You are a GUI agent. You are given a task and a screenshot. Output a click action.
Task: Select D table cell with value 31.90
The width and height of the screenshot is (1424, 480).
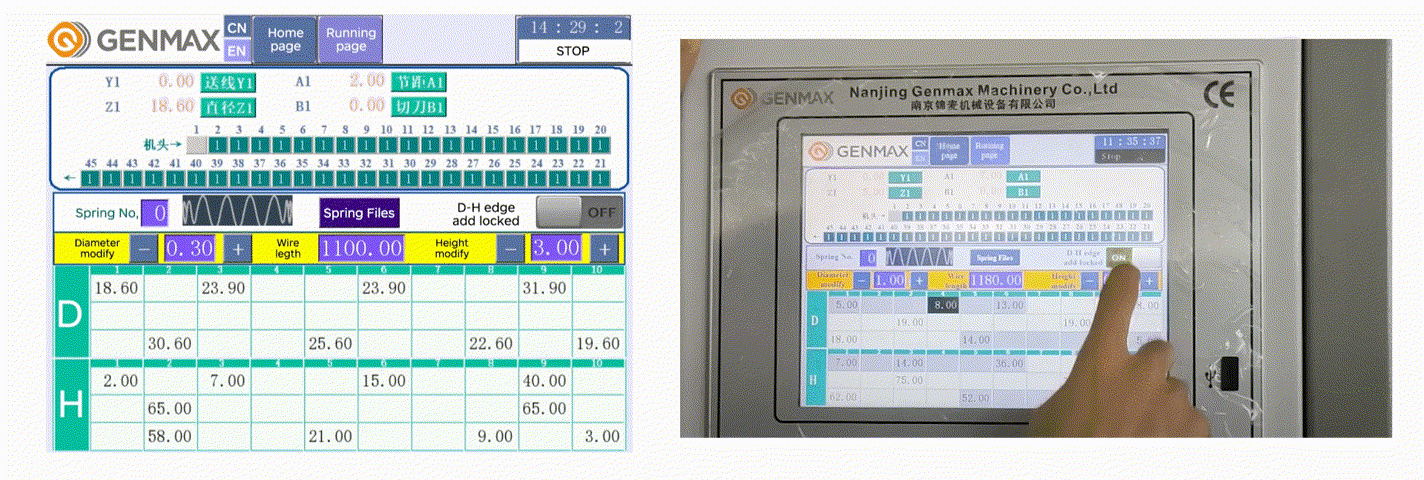pos(544,288)
